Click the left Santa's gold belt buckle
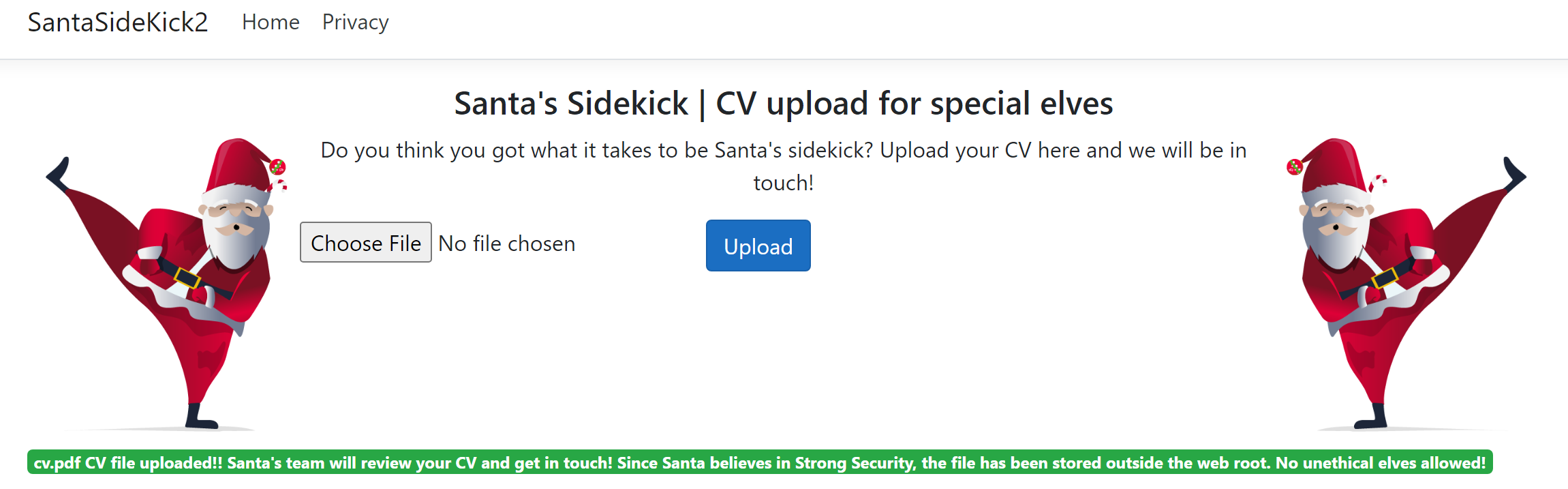The width and height of the screenshot is (1568, 489). 187,278
